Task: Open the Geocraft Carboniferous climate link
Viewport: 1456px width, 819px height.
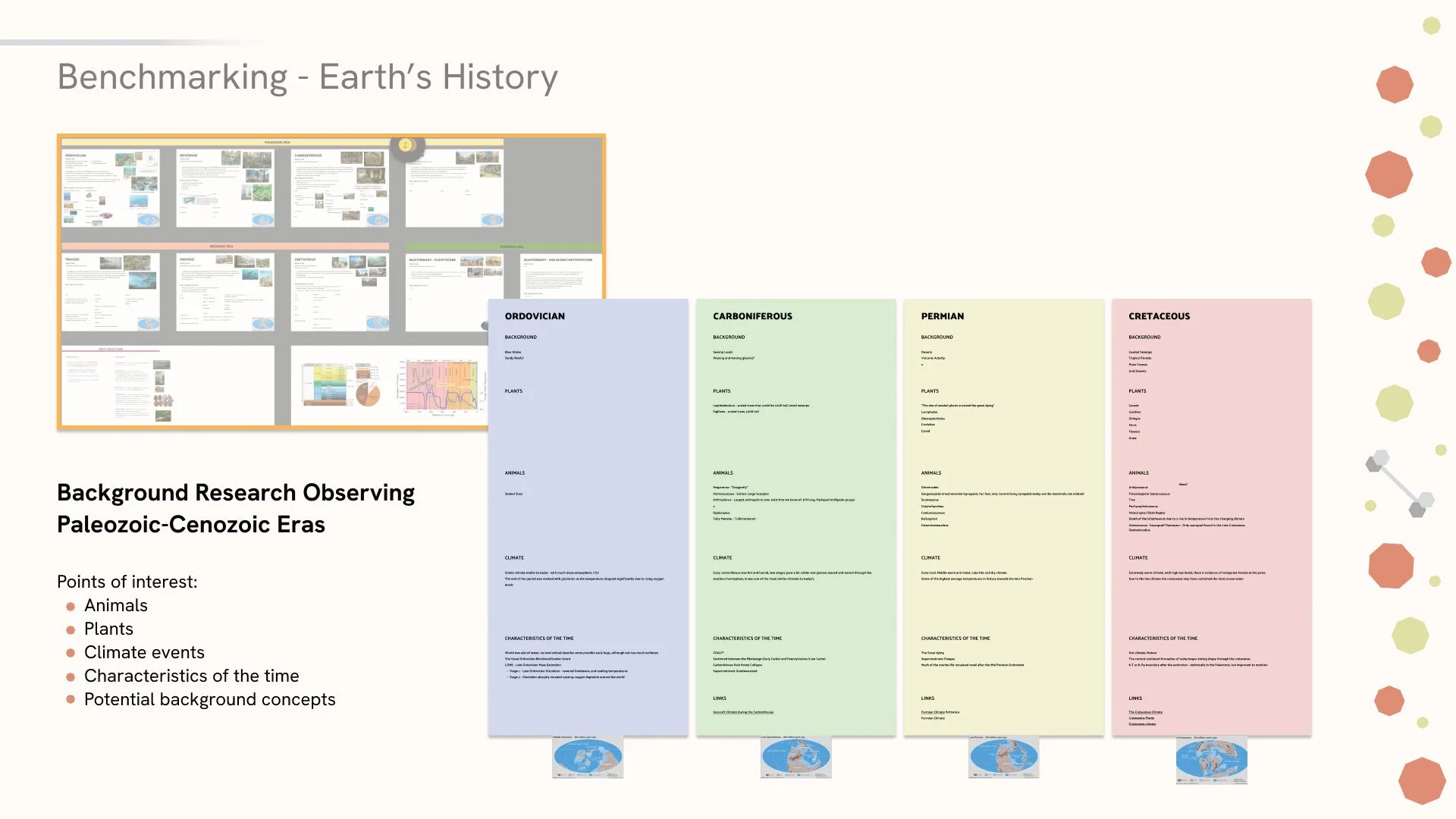Action: point(742,712)
